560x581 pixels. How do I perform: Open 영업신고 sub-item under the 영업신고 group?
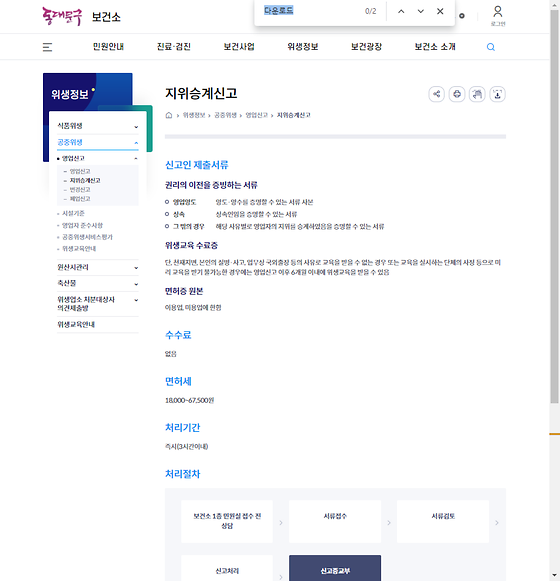[80, 171]
